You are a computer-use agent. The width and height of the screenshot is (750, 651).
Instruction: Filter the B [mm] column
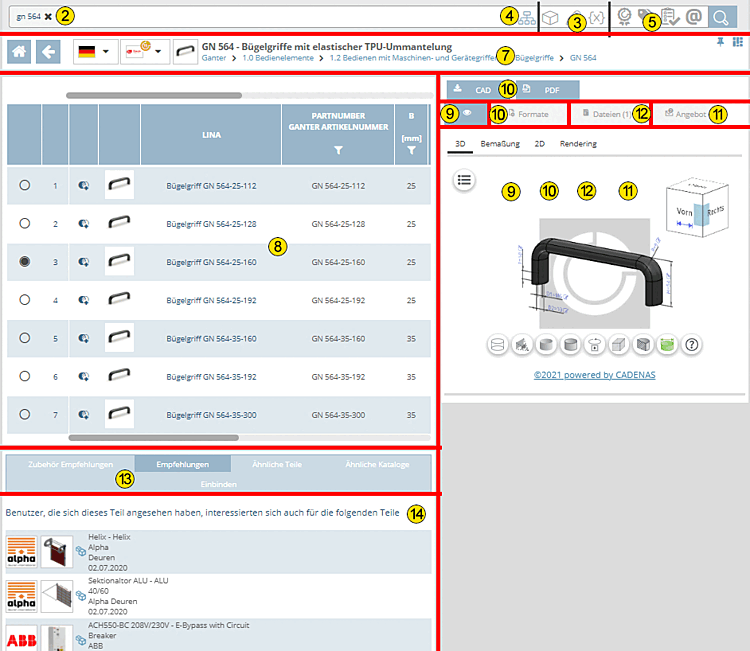(411, 150)
